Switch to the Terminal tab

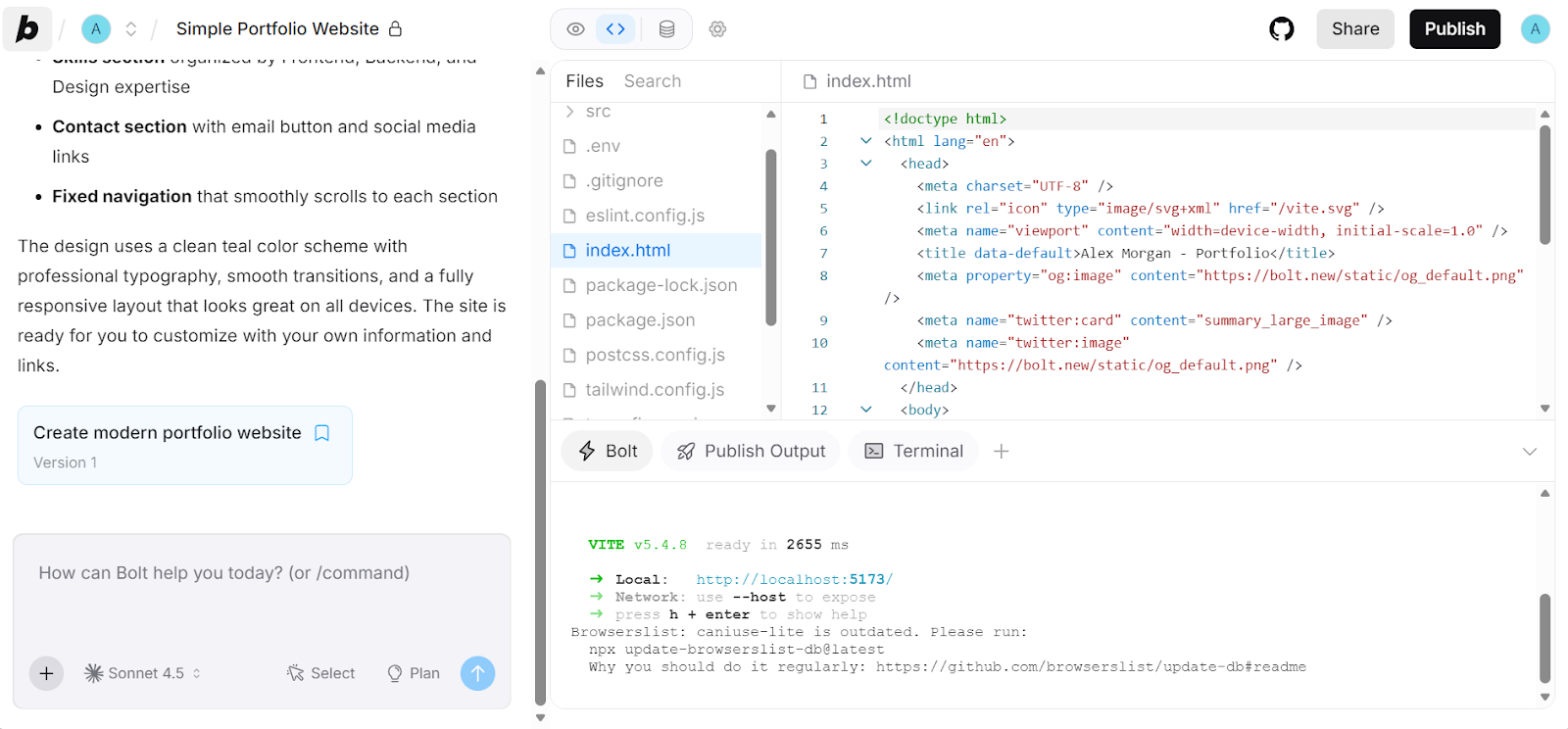[914, 452]
